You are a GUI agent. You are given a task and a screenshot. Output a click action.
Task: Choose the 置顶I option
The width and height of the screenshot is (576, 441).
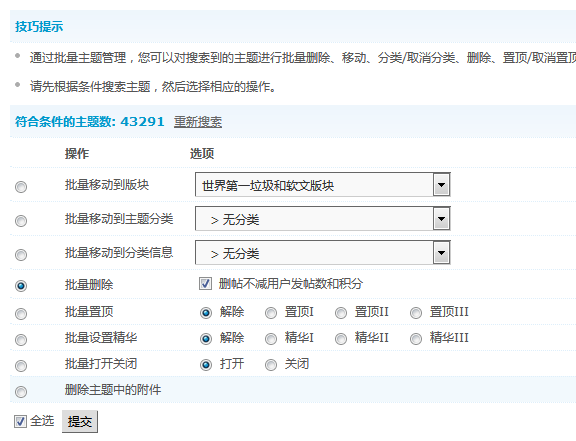[271, 313]
